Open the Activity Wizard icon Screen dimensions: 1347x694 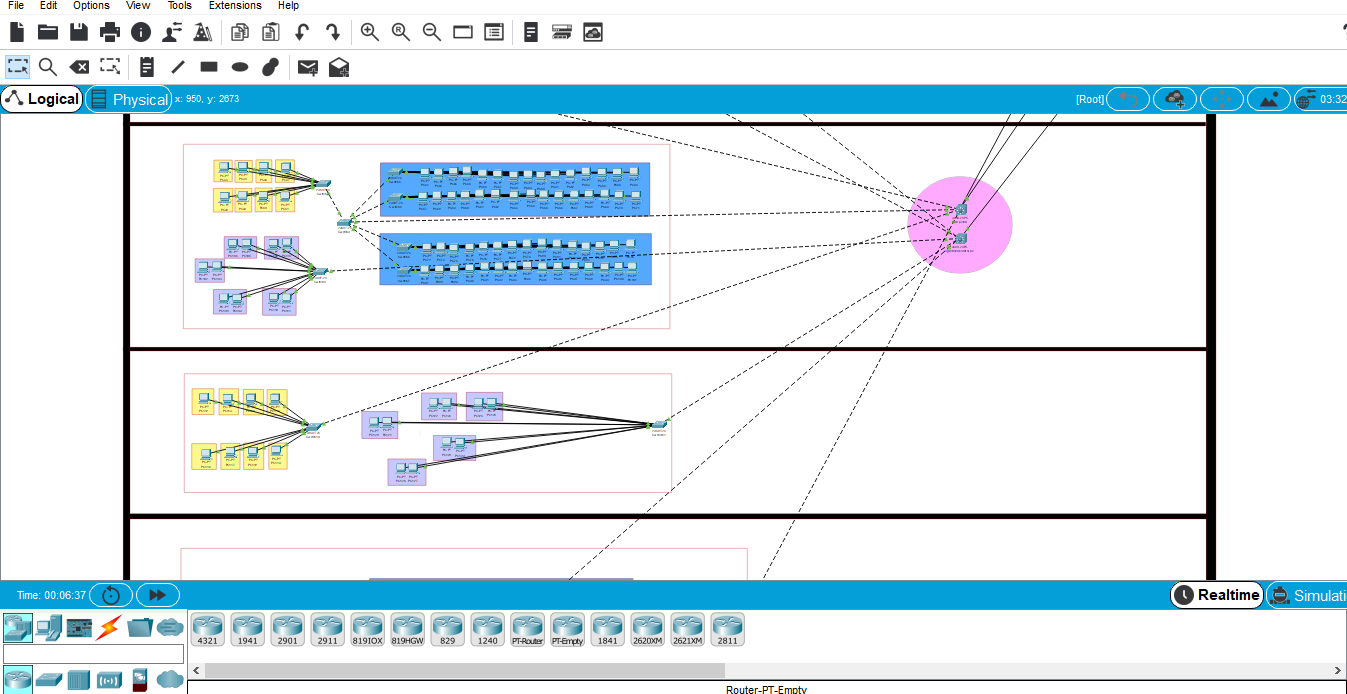tap(203, 32)
